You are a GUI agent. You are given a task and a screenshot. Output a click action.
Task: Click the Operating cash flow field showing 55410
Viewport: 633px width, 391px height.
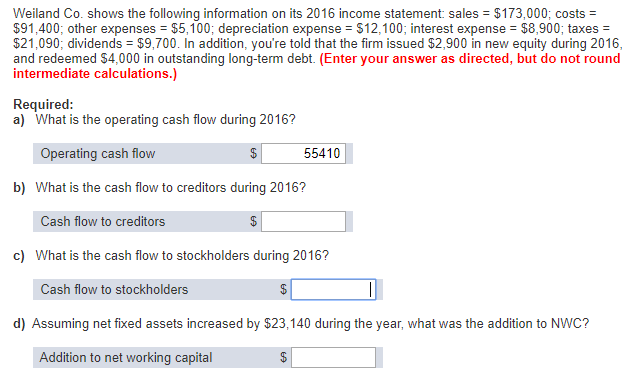303,153
